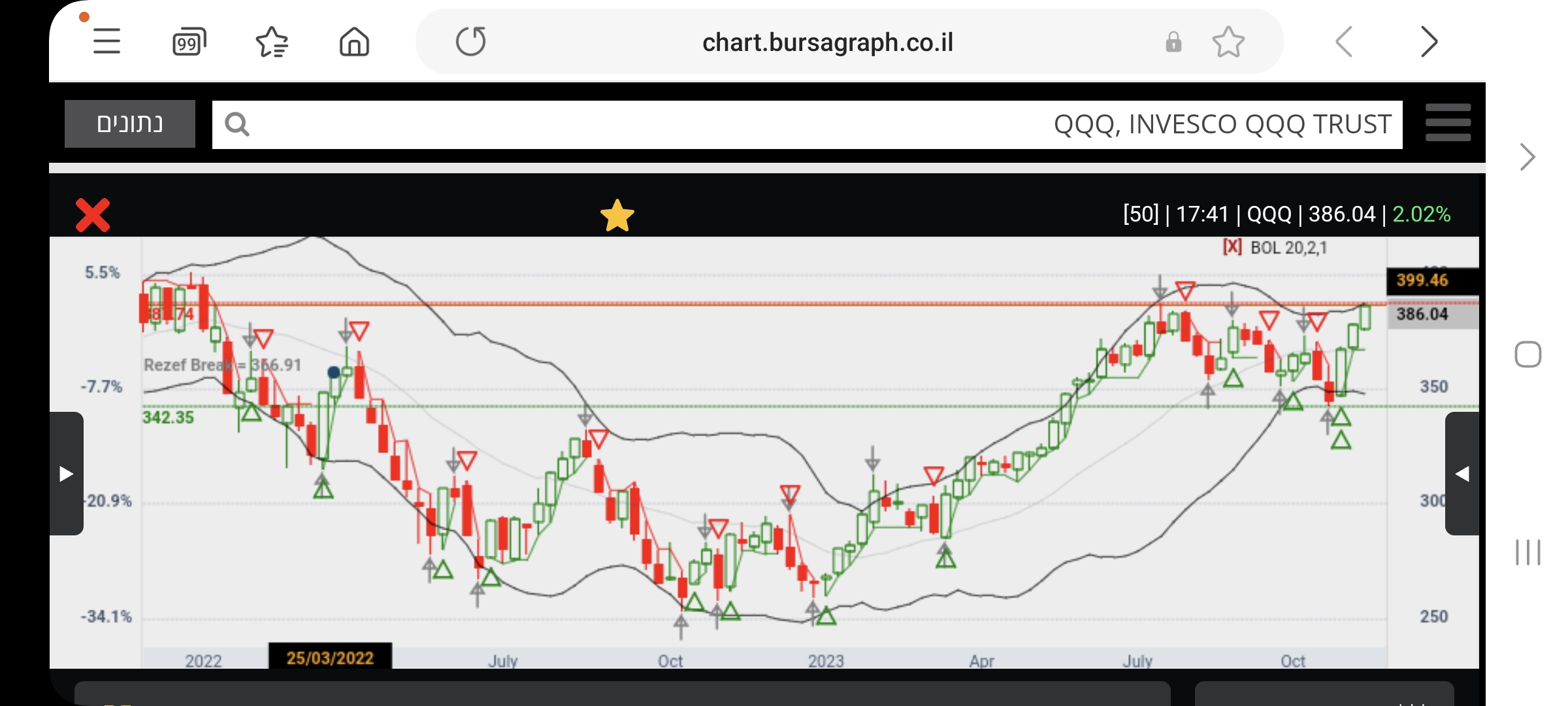The image size is (1568, 706).
Task: Open the edge panel chevron handle
Action: pyautogui.click(x=1527, y=157)
